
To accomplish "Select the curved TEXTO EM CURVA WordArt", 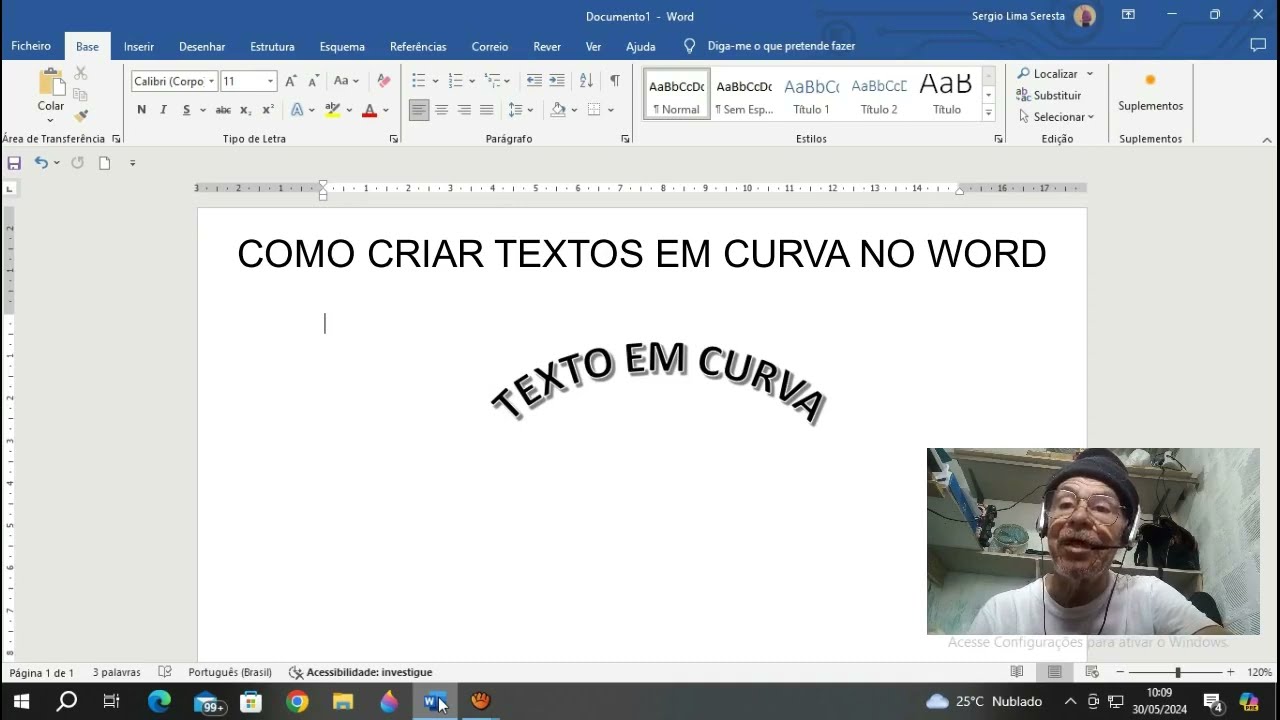I will pyautogui.click(x=658, y=382).
